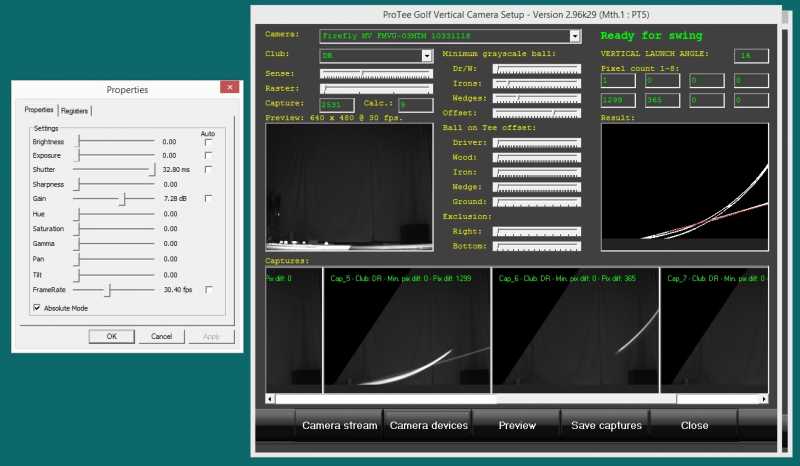This screenshot has width=800, height=466.
Task: Click the Save captures button
Action: [x=606, y=425]
